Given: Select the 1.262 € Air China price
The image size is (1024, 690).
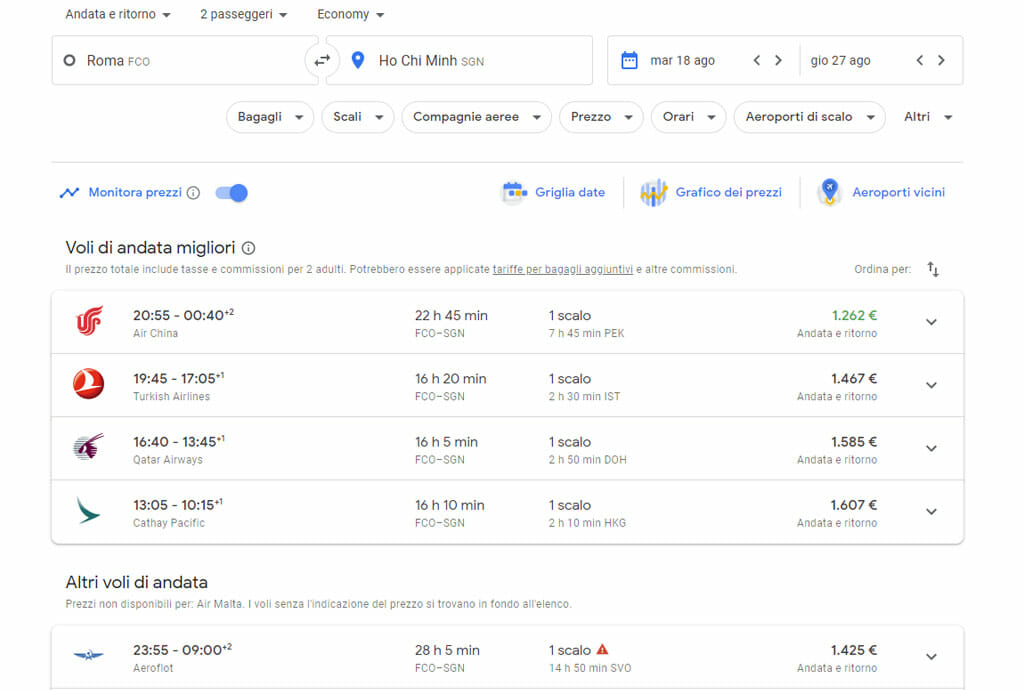Looking at the screenshot, I should 854,315.
